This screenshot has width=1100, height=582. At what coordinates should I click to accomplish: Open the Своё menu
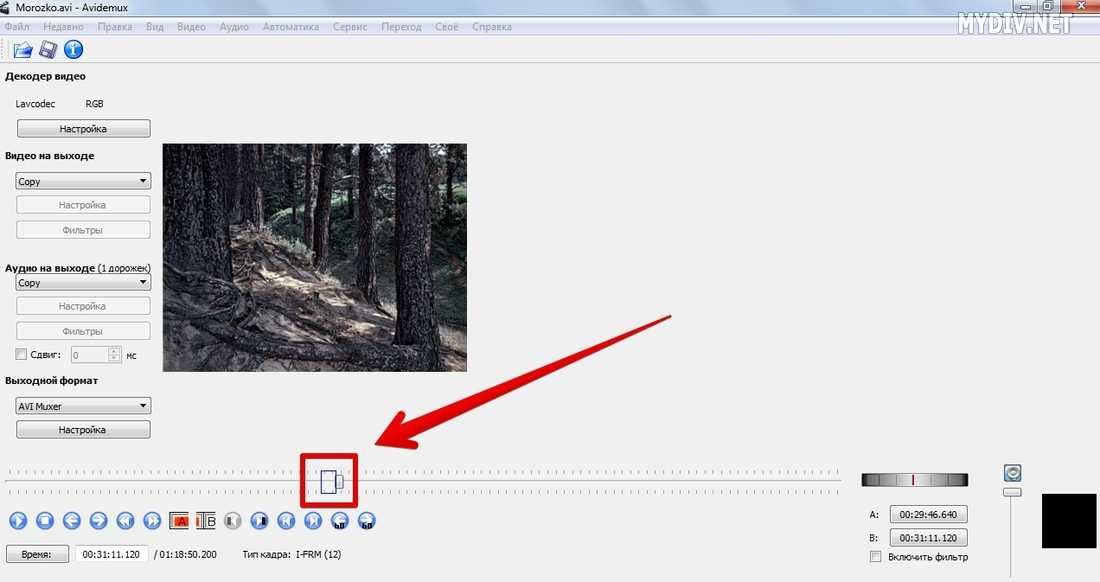(x=446, y=27)
